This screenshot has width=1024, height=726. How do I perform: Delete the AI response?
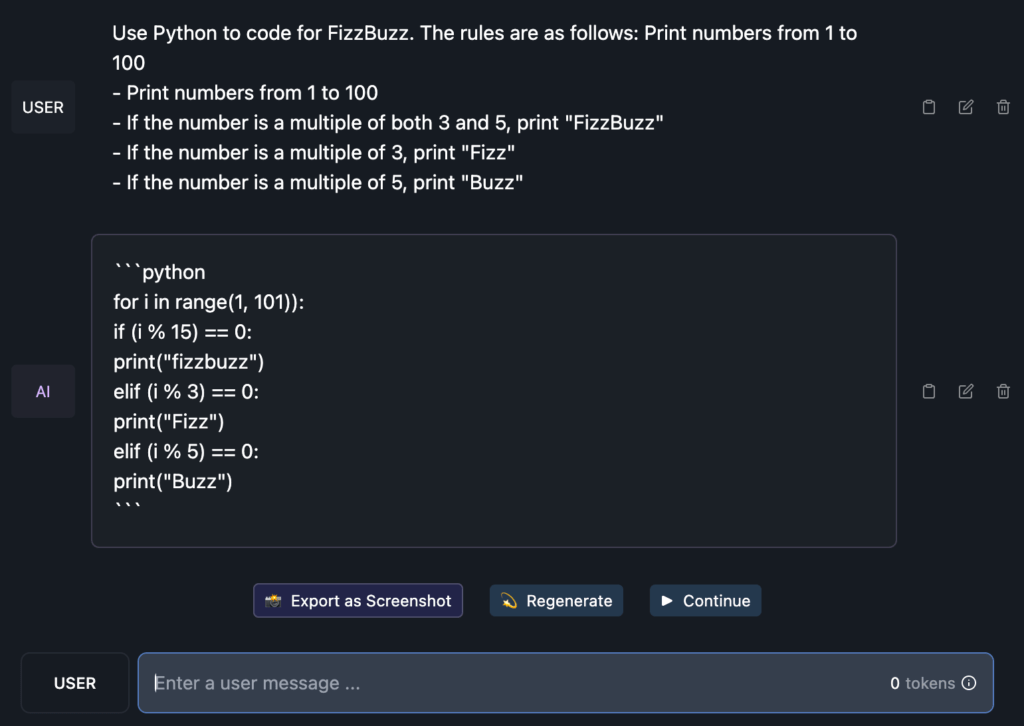[1003, 392]
